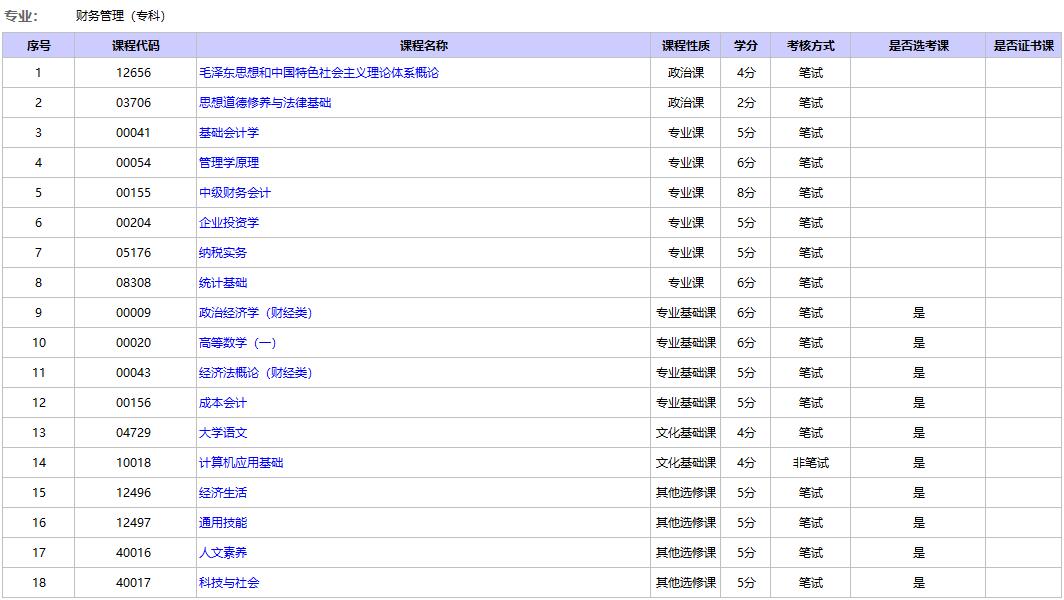Click 是 in the 科技与社会 row
1064x600 pixels.
[919, 582]
